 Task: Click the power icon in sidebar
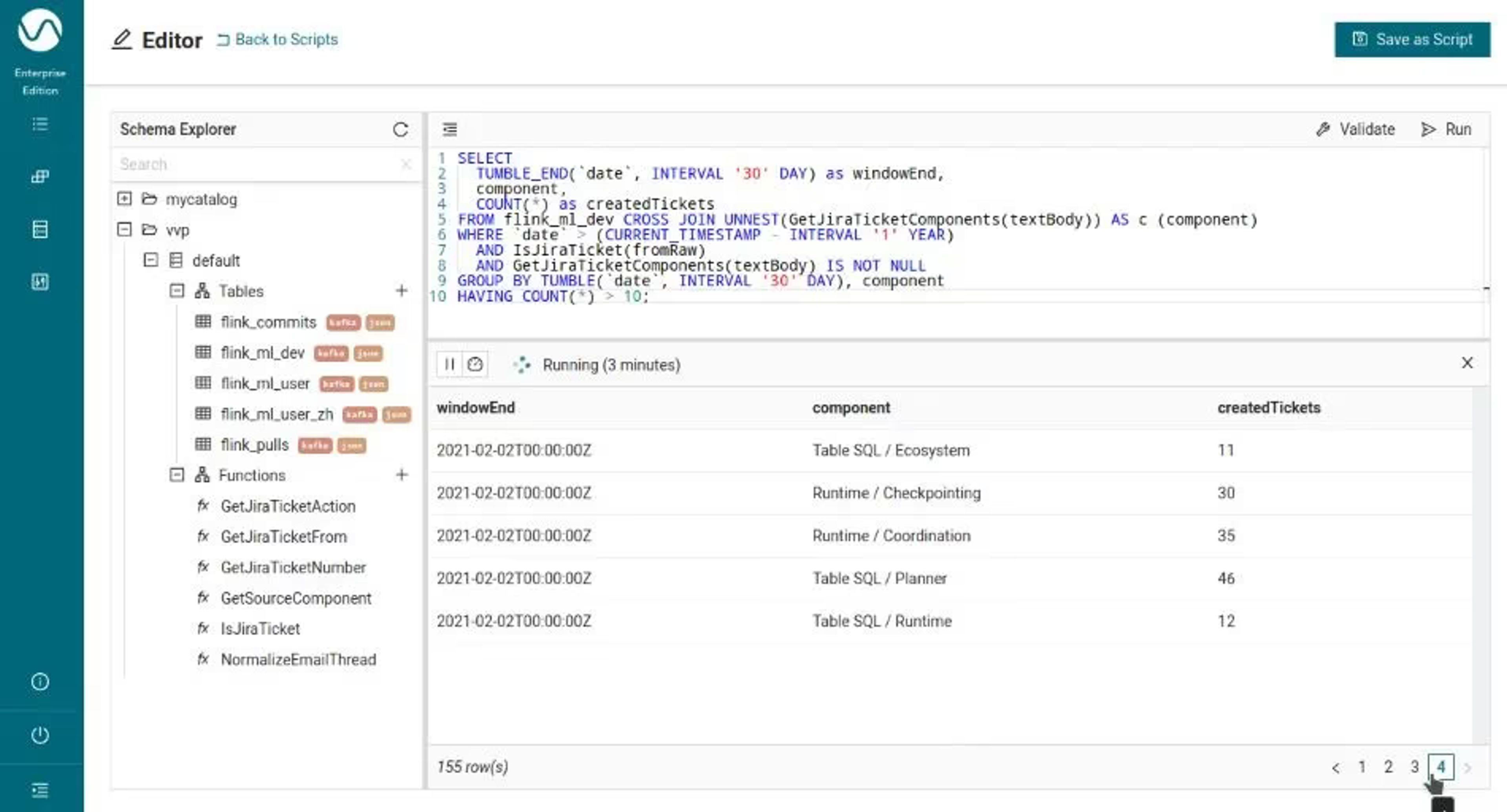(40, 735)
